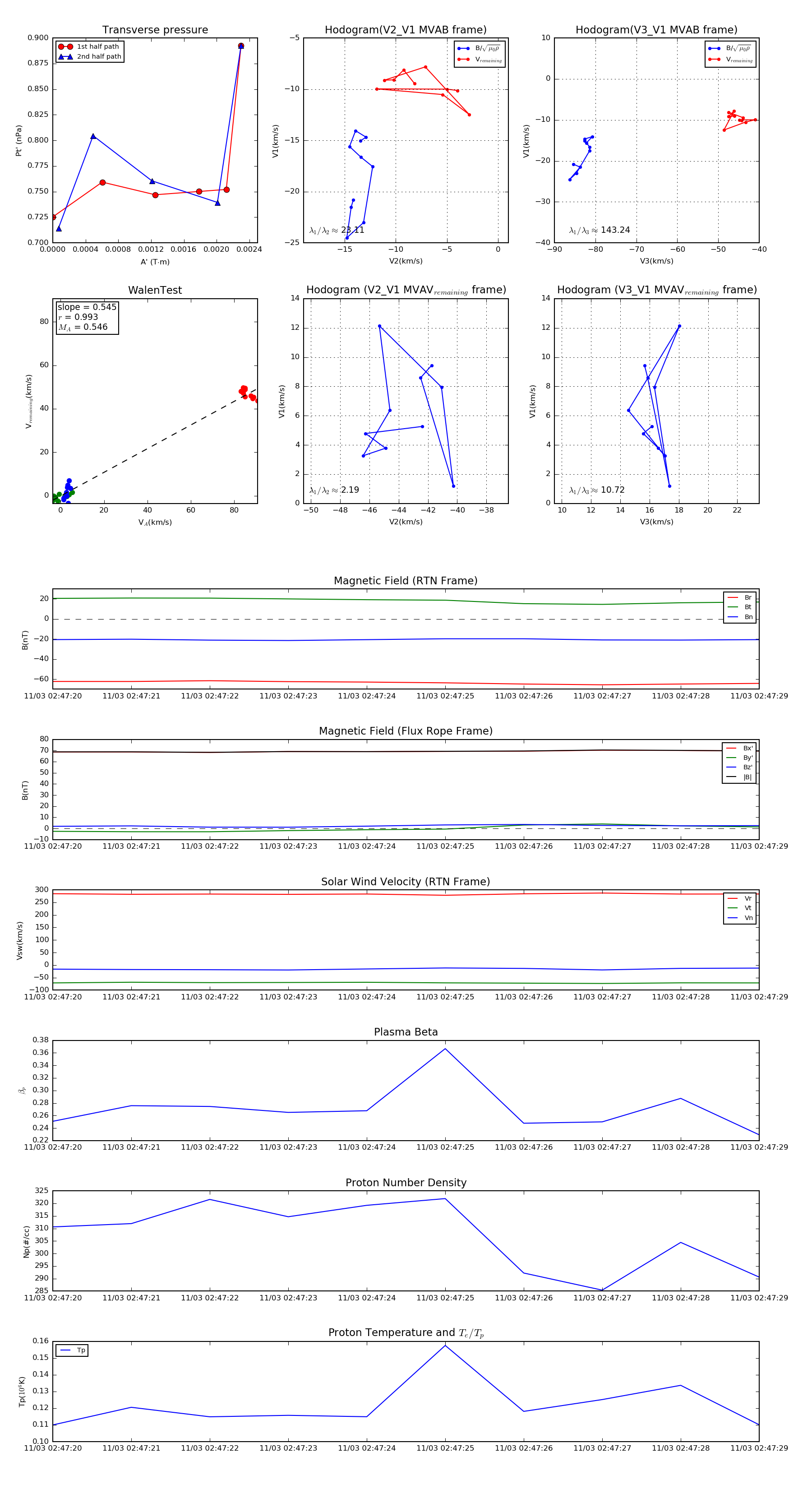The image size is (812, 1489).
Task: Click the blue triangle at 0.800 in Transverse pressure
Action: [93, 136]
